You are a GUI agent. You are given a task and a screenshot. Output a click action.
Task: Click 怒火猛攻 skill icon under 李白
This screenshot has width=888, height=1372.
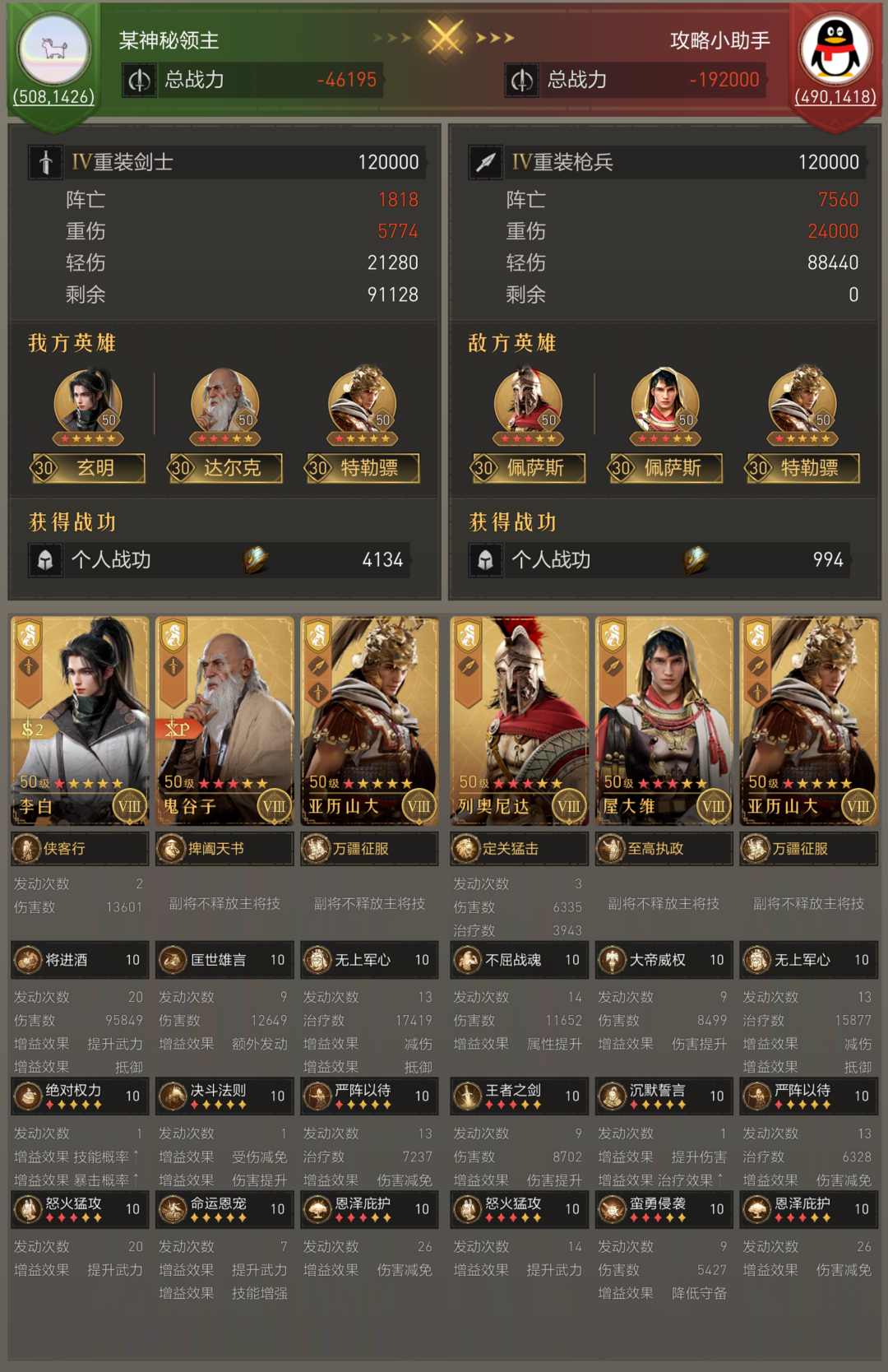[29, 1209]
